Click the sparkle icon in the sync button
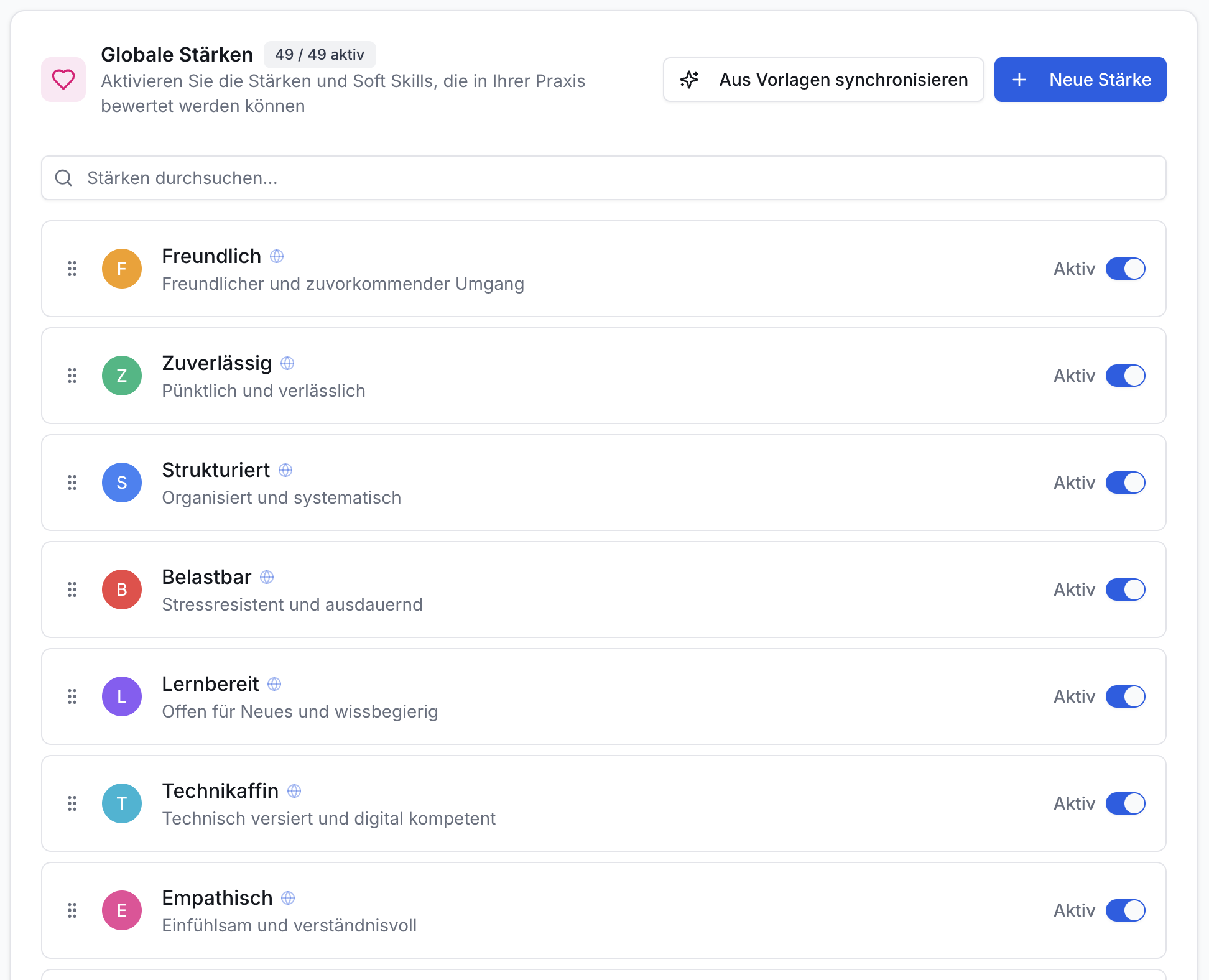Screen dimensions: 1209x980 (x=689, y=80)
